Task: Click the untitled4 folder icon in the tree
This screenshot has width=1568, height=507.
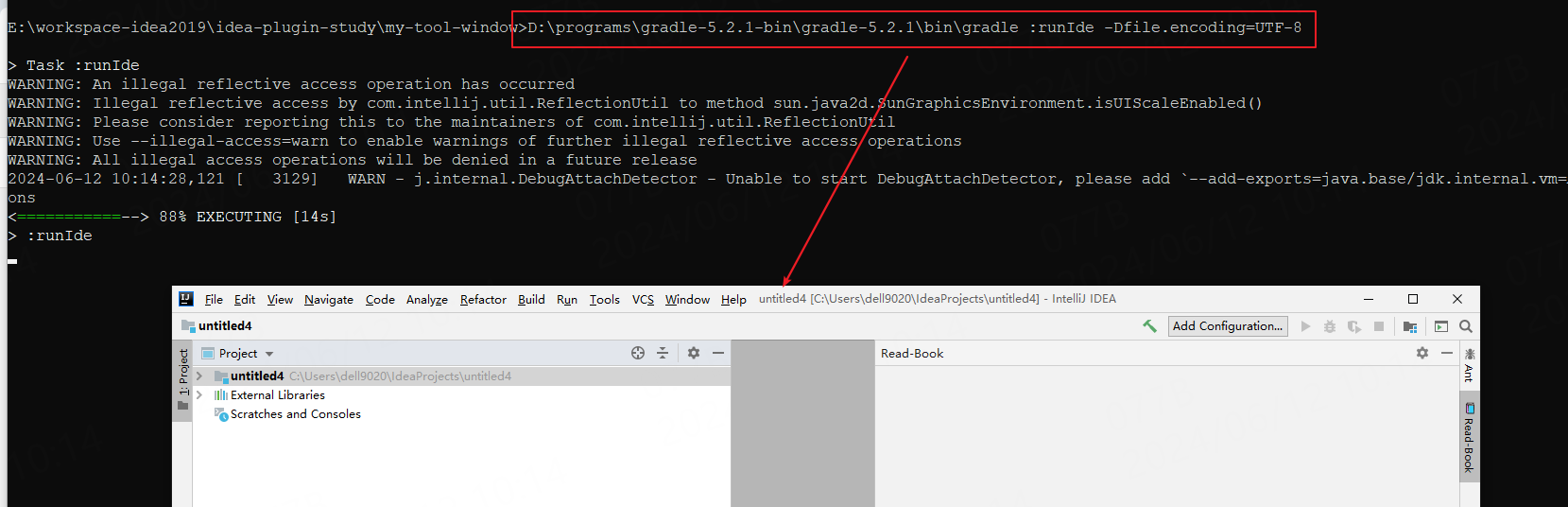Action: (221, 376)
